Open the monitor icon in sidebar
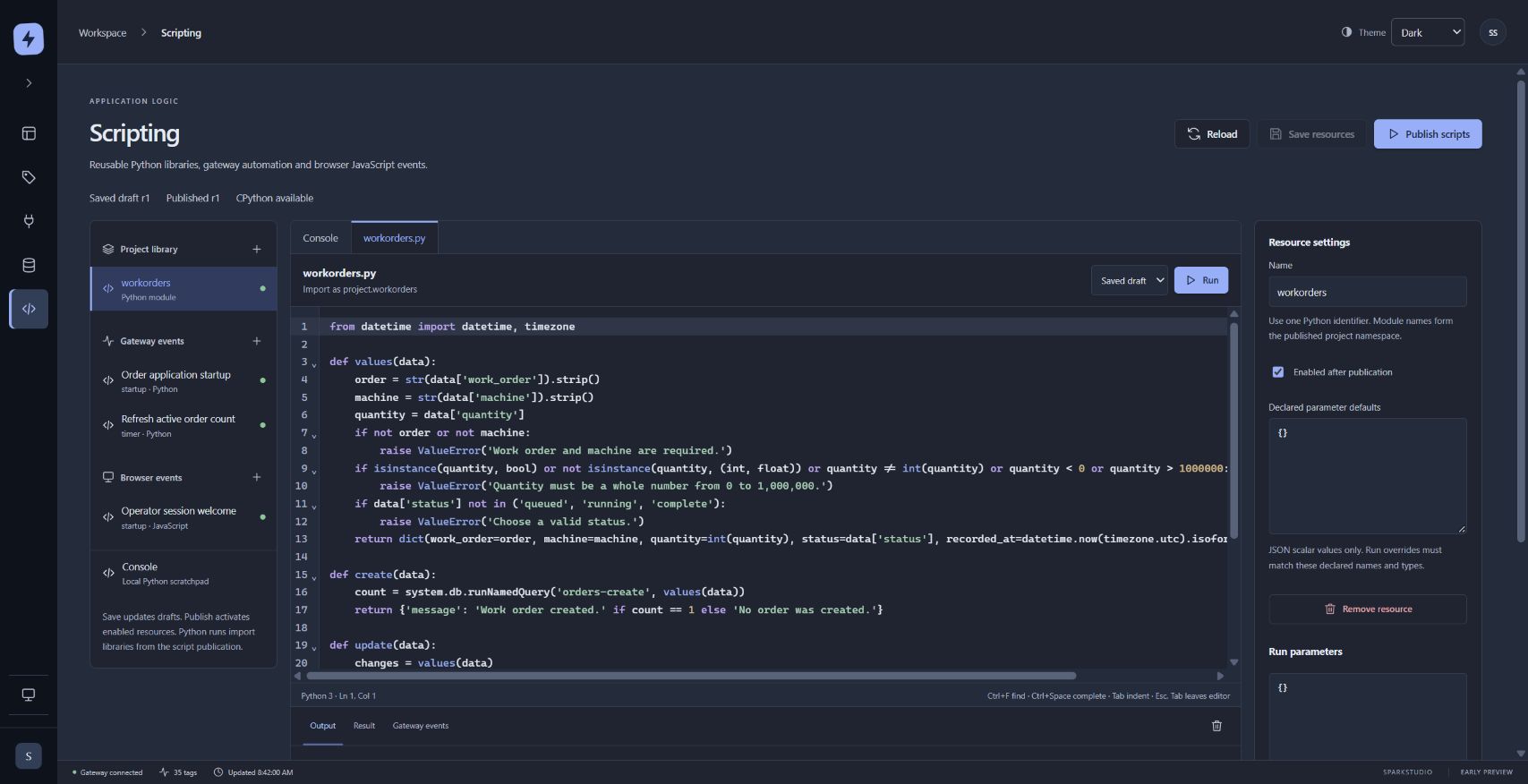This screenshot has height=784, width=1528. pyautogui.click(x=29, y=695)
